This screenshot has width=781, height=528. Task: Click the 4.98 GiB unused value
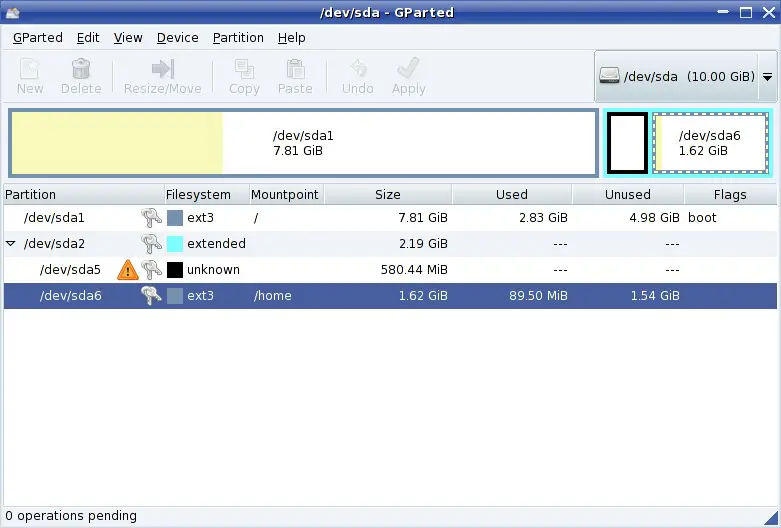point(654,218)
